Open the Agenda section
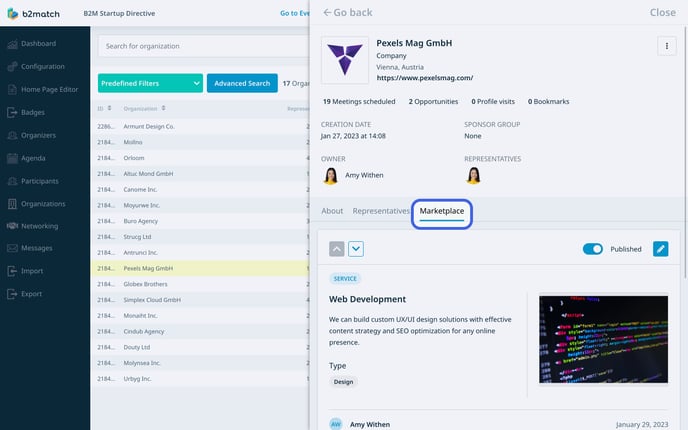This screenshot has width=688, height=430. point(26,158)
